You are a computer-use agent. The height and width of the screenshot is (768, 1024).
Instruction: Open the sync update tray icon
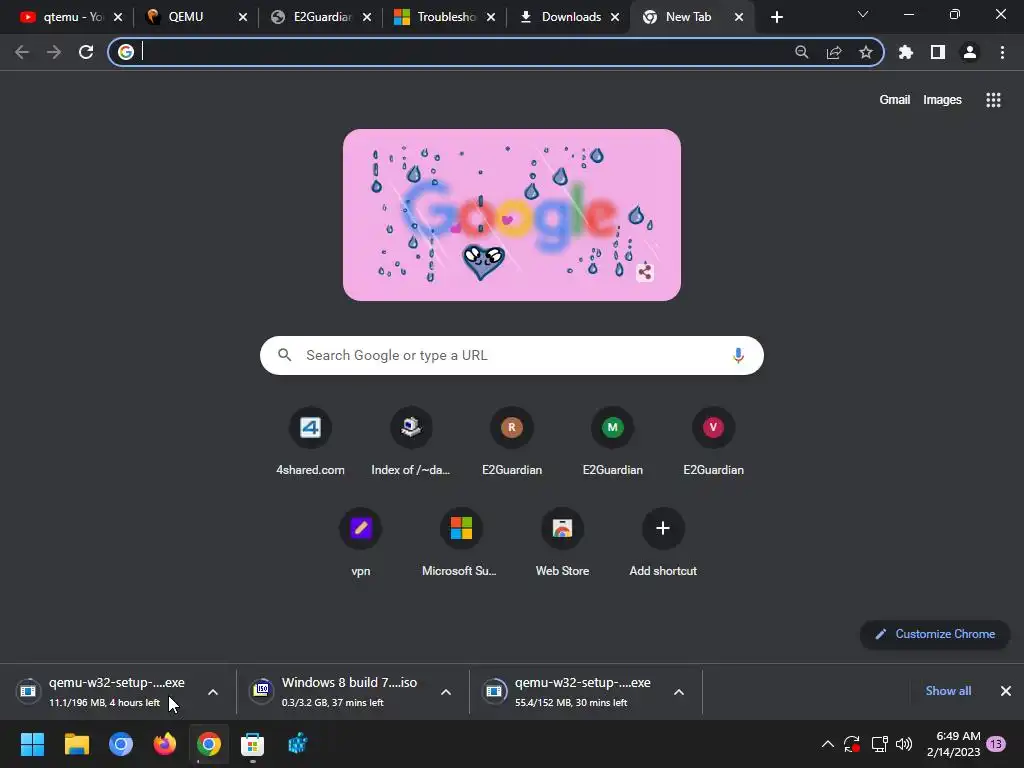coord(852,744)
